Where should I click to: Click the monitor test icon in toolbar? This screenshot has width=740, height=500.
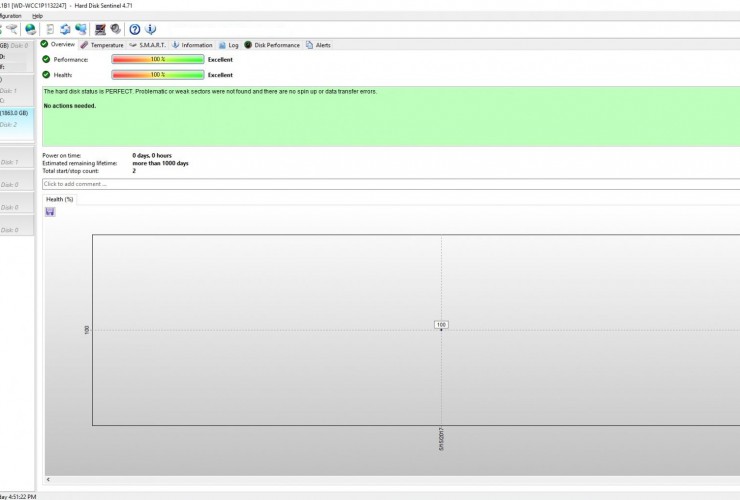[x=100, y=29]
